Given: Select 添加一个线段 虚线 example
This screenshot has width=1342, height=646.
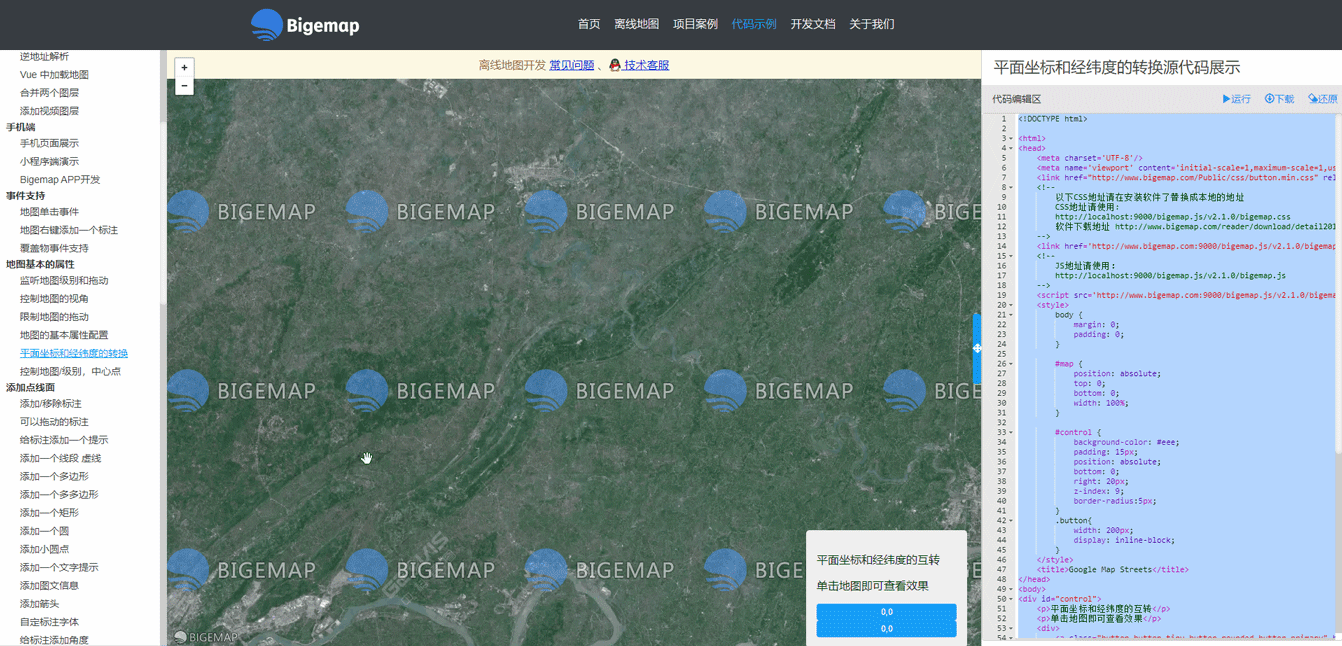Looking at the screenshot, I should coord(60,458).
